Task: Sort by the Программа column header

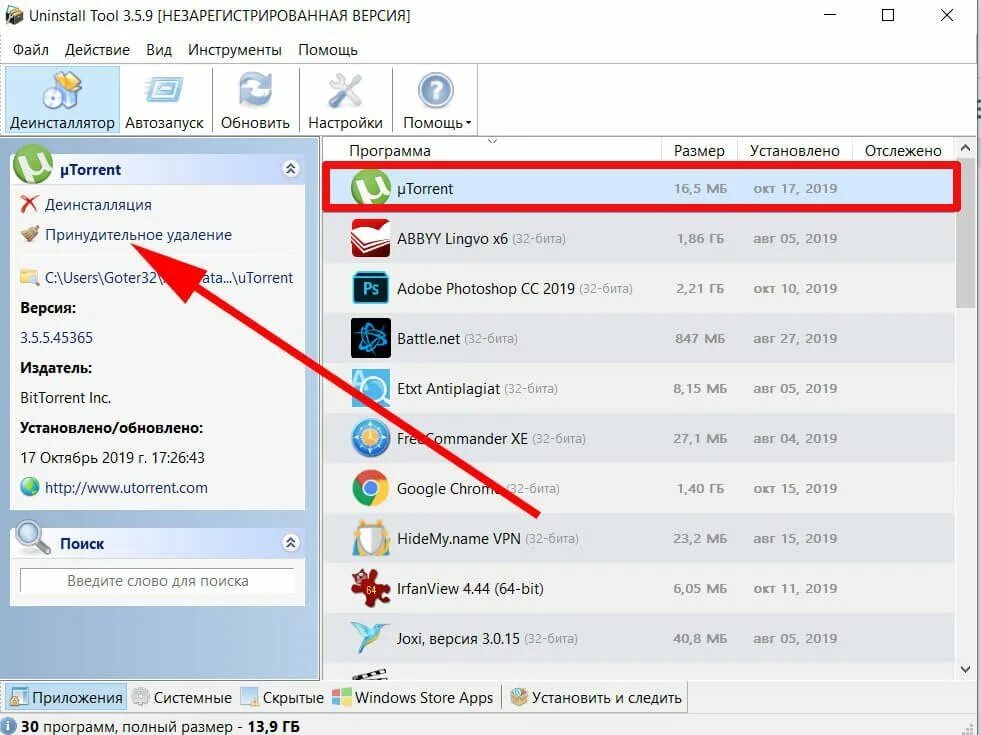Action: (x=389, y=151)
